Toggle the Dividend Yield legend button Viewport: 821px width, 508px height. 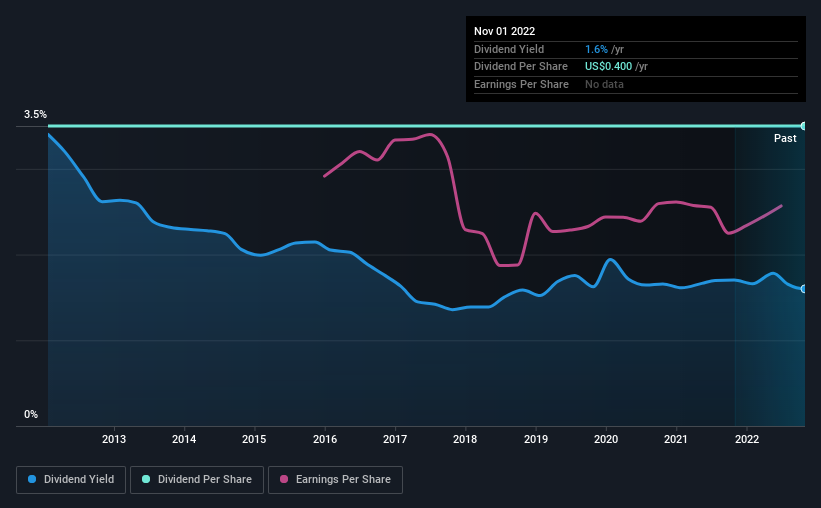coord(71,480)
